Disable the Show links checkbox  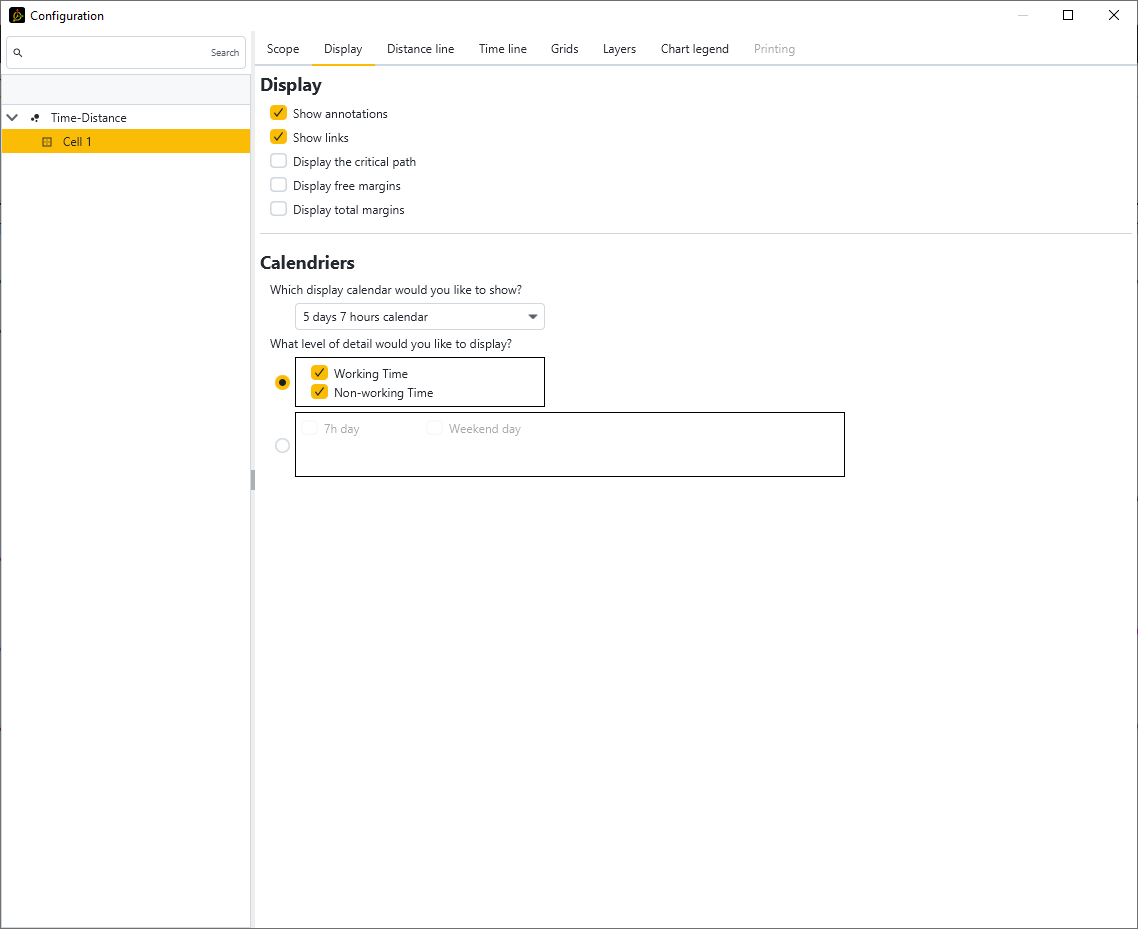279,137
